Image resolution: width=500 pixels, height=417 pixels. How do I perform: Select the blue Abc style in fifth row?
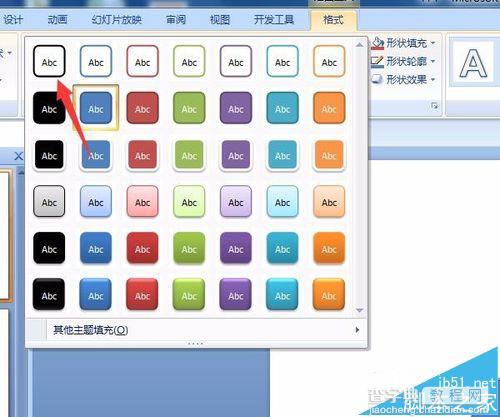pyautogui.click(x=96, y=248)
